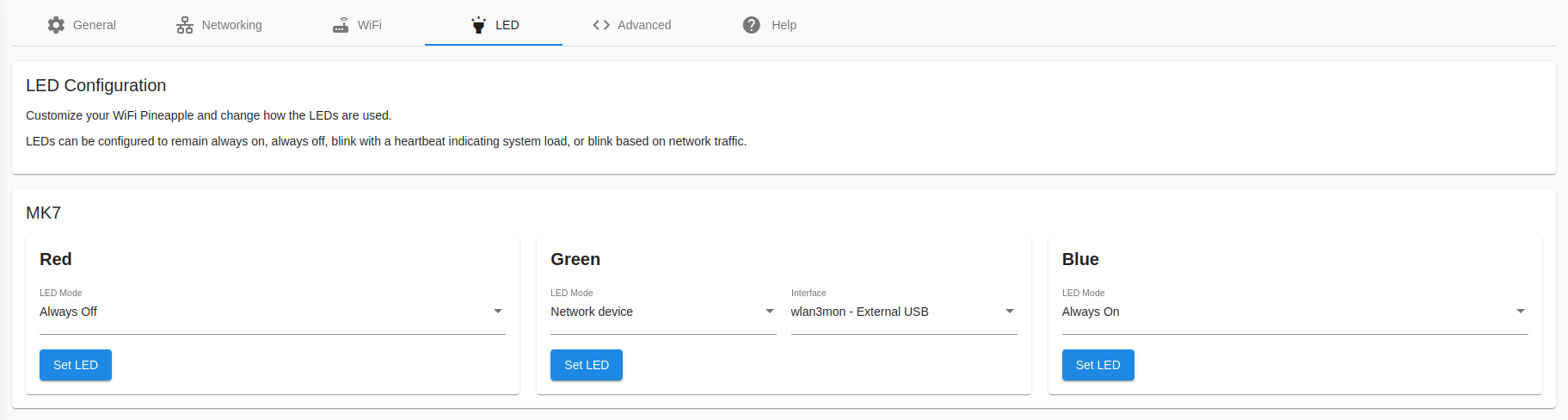Click the LED flashlight icon
Viewport: 1568px width, 420px height.
pyautogui.click(x=478, y=25)
